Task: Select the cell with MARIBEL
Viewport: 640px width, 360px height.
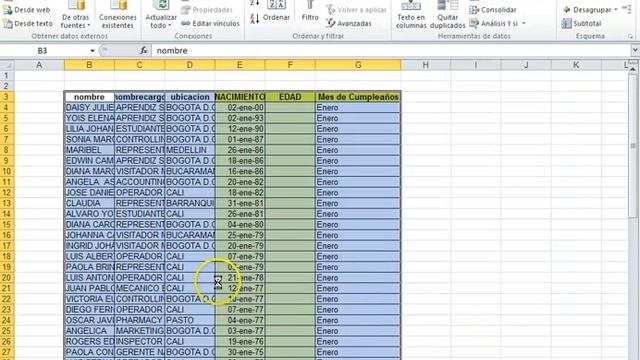Action: click(x=89, y=150)
